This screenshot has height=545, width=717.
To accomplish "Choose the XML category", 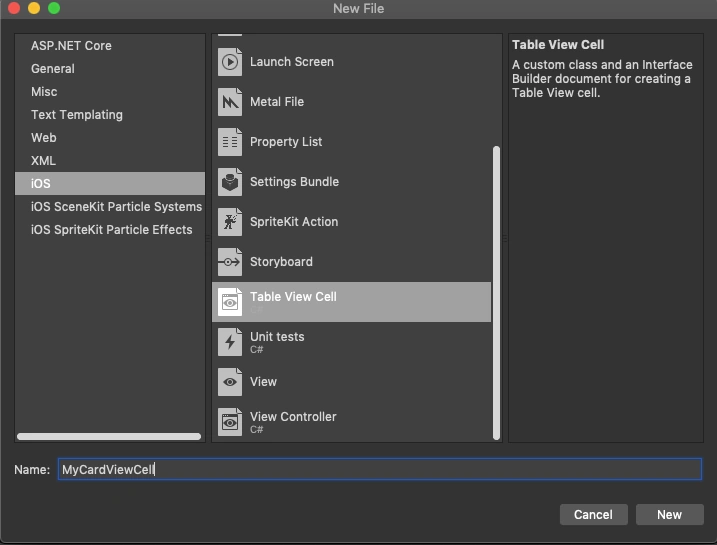I will coord(110,160).
